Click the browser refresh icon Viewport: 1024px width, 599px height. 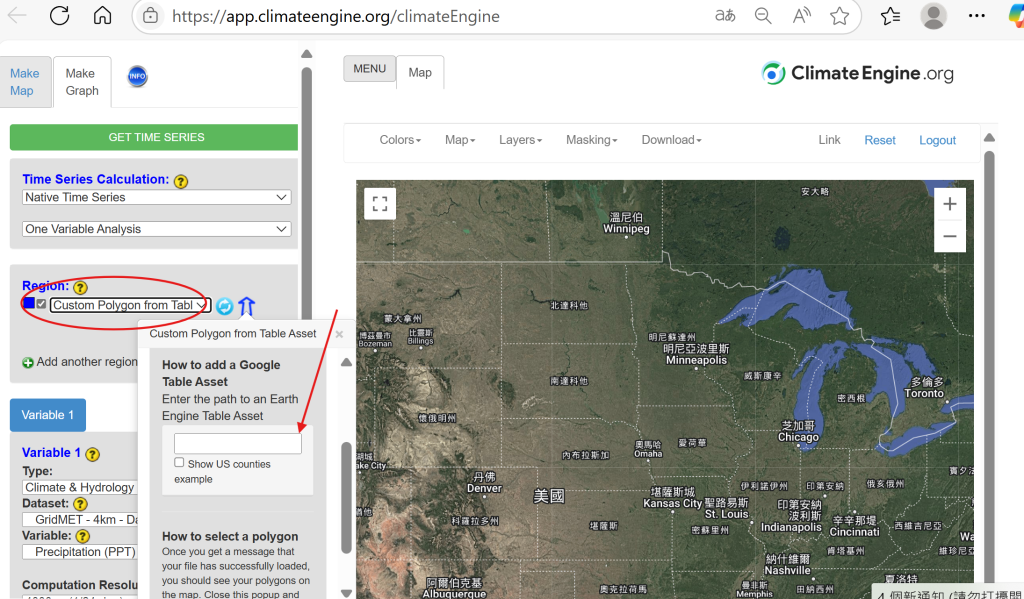tap(59, 16)
